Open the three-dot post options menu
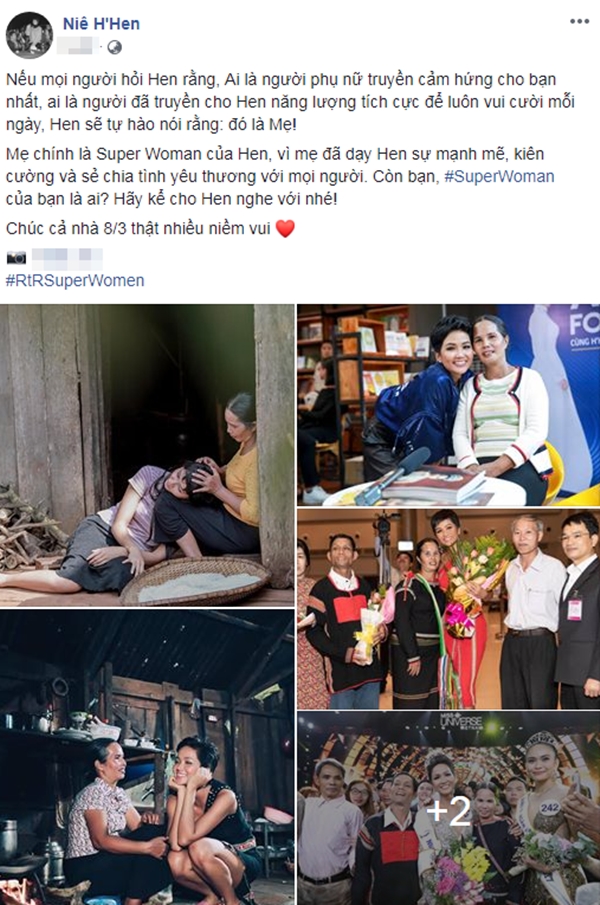Screen dimensions: 600x905 click(579, 21)
